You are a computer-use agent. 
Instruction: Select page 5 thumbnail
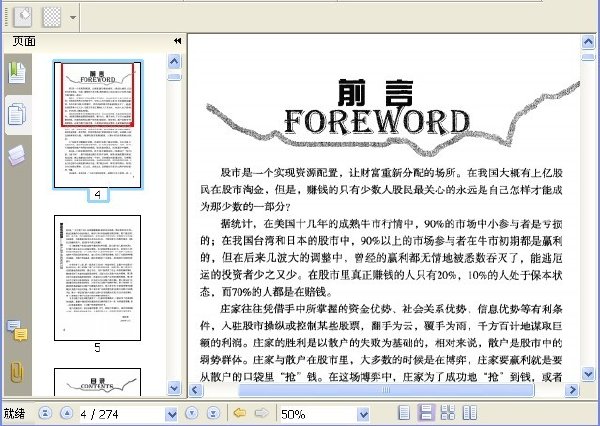click(x=98, y=278)
